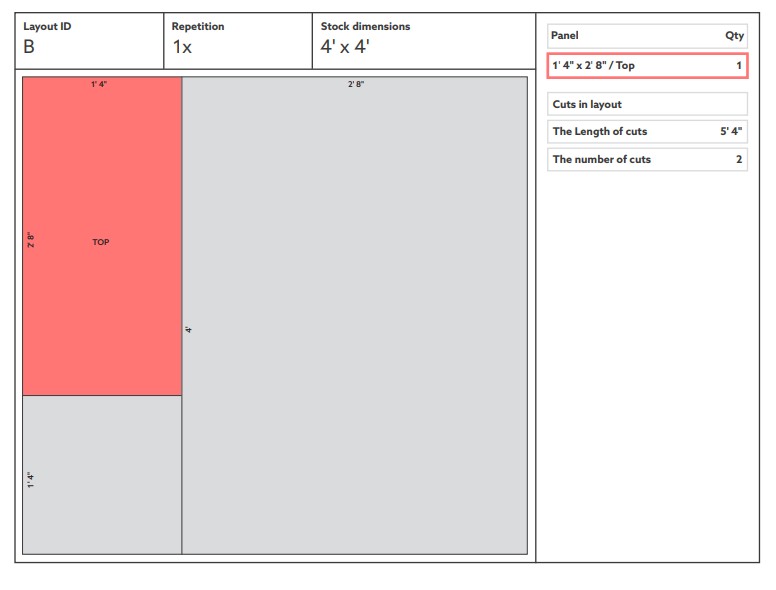Image resolution: width=776 pixels, height=590 pixels.
Task: Click the 2' 8" width label atop the gray panel
Action: (x=355, y=85)
